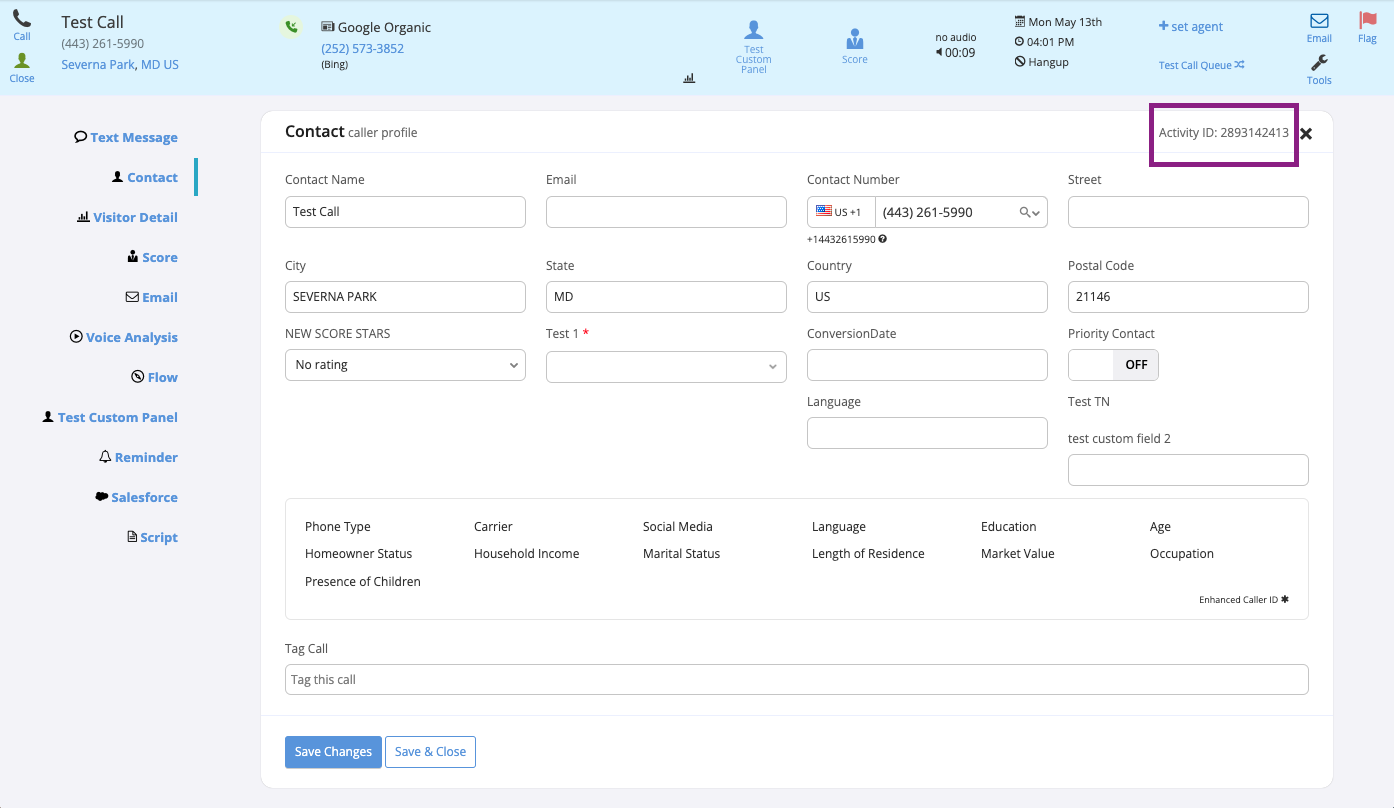Click the Google Organic source icon
This screenshot has width=1394, height=808.
(327, 27)
